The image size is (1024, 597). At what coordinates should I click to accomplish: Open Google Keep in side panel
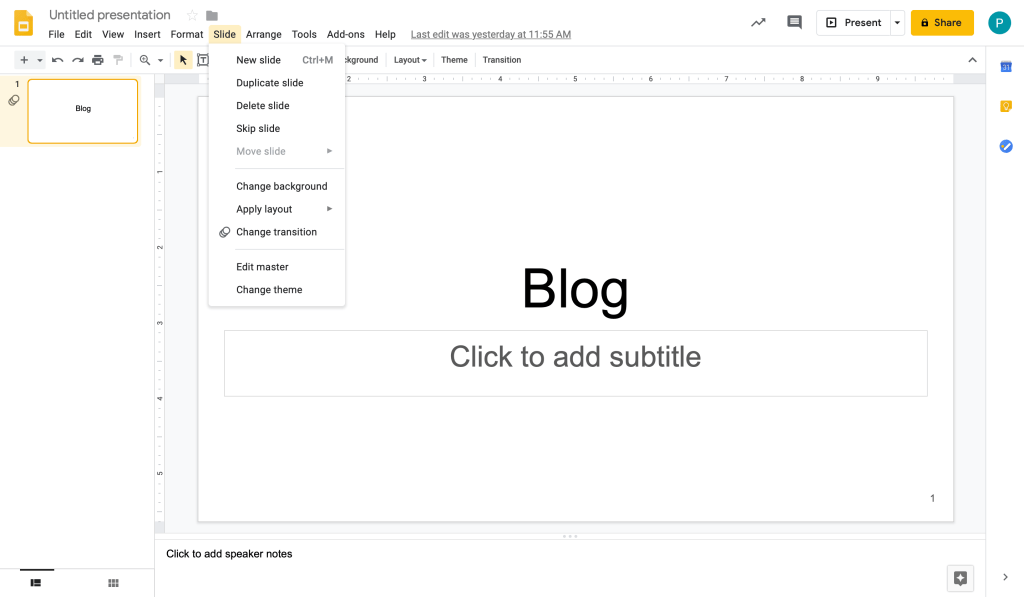tap(1006, 106)
